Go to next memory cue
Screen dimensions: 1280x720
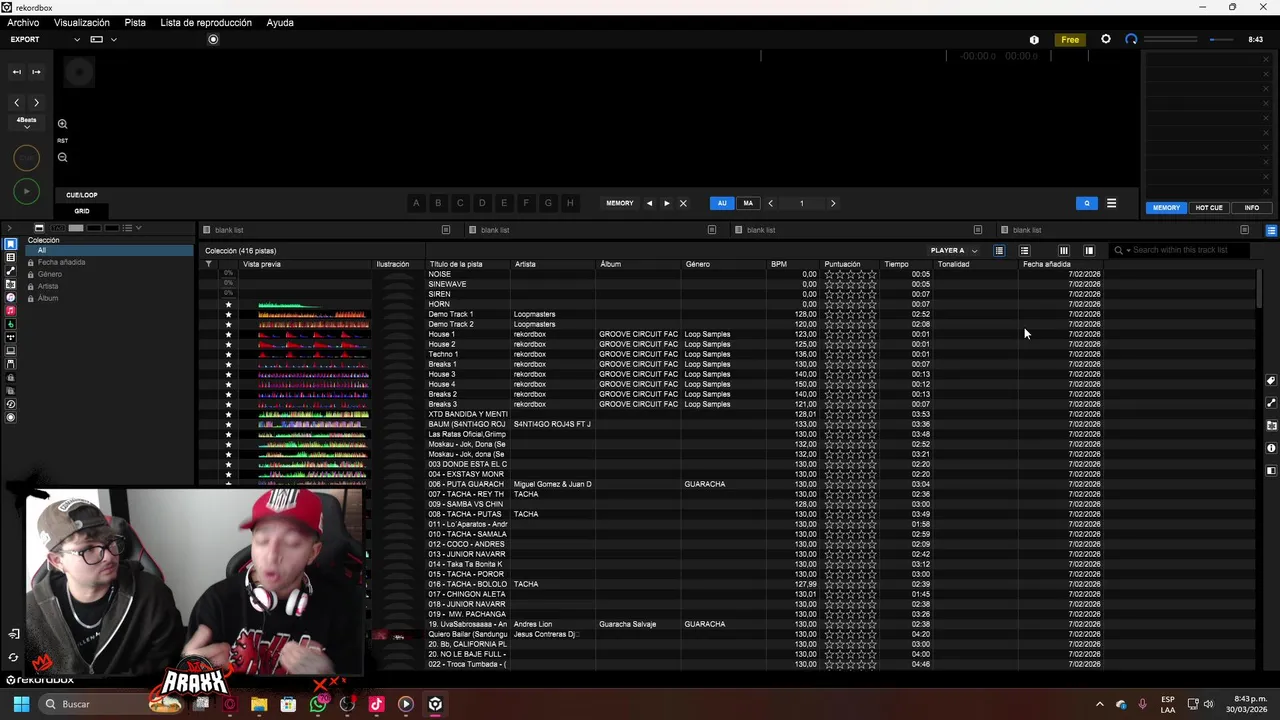666,203
